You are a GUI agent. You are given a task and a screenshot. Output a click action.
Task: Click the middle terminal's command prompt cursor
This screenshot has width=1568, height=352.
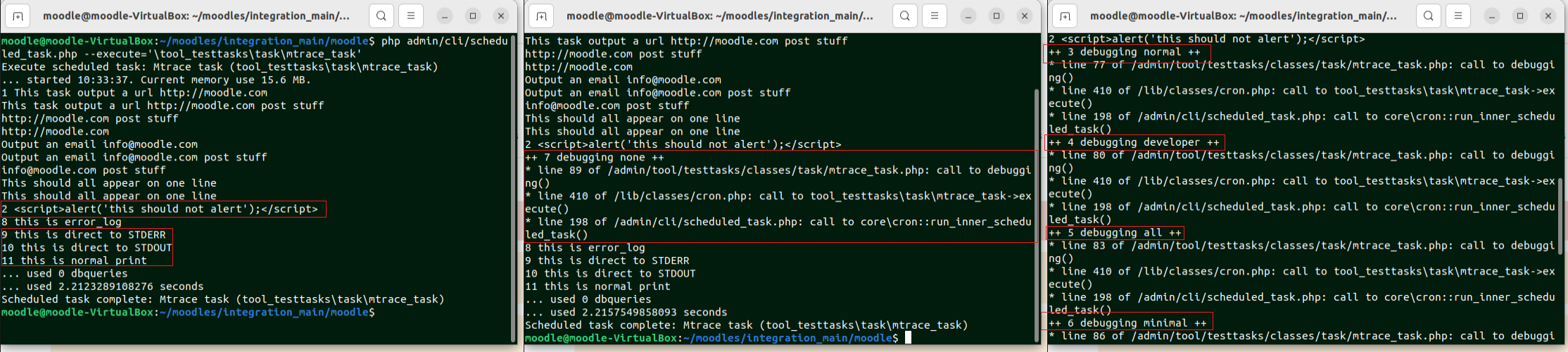tap(909, 338)
